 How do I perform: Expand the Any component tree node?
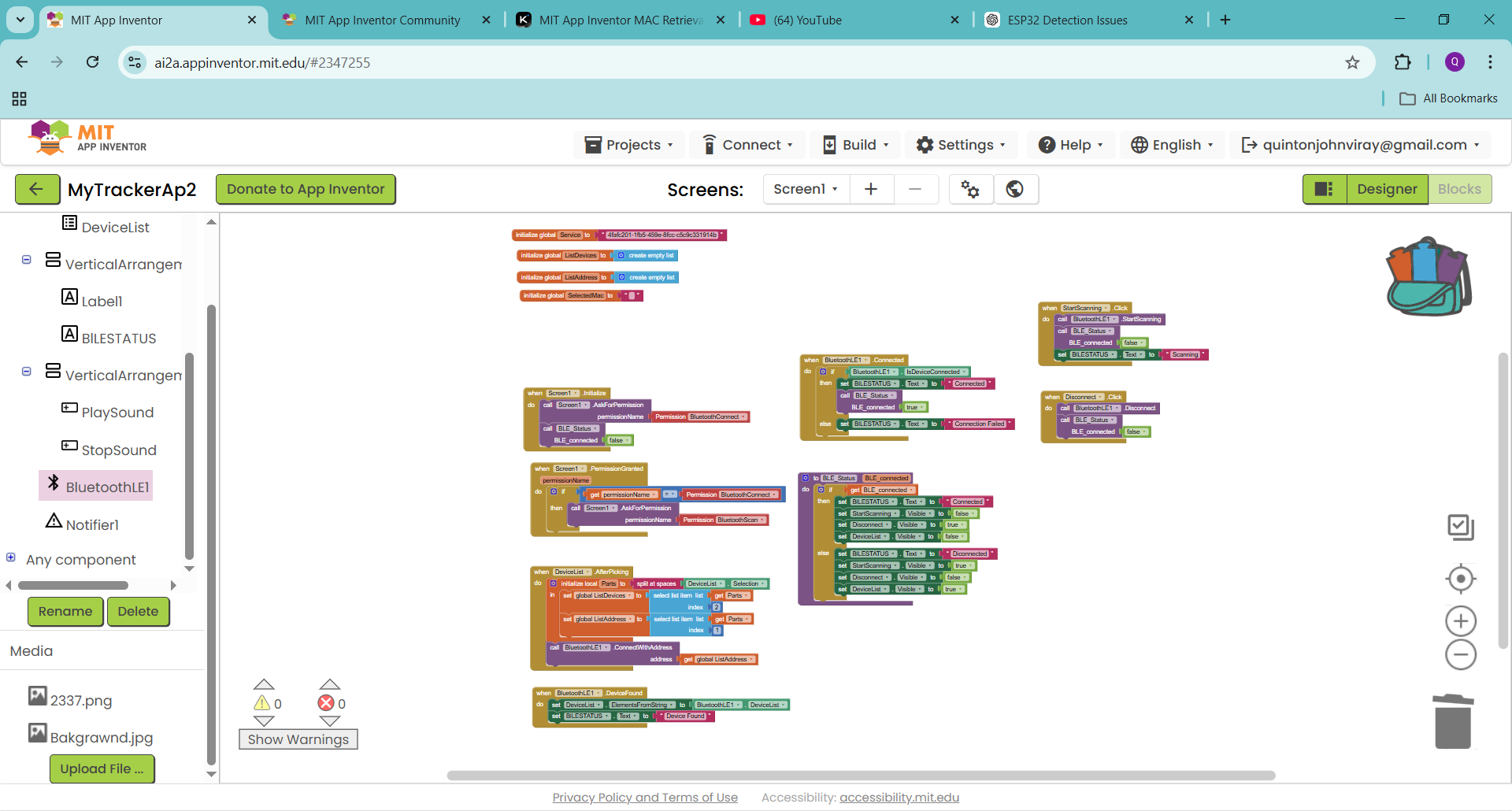point(11,557)
